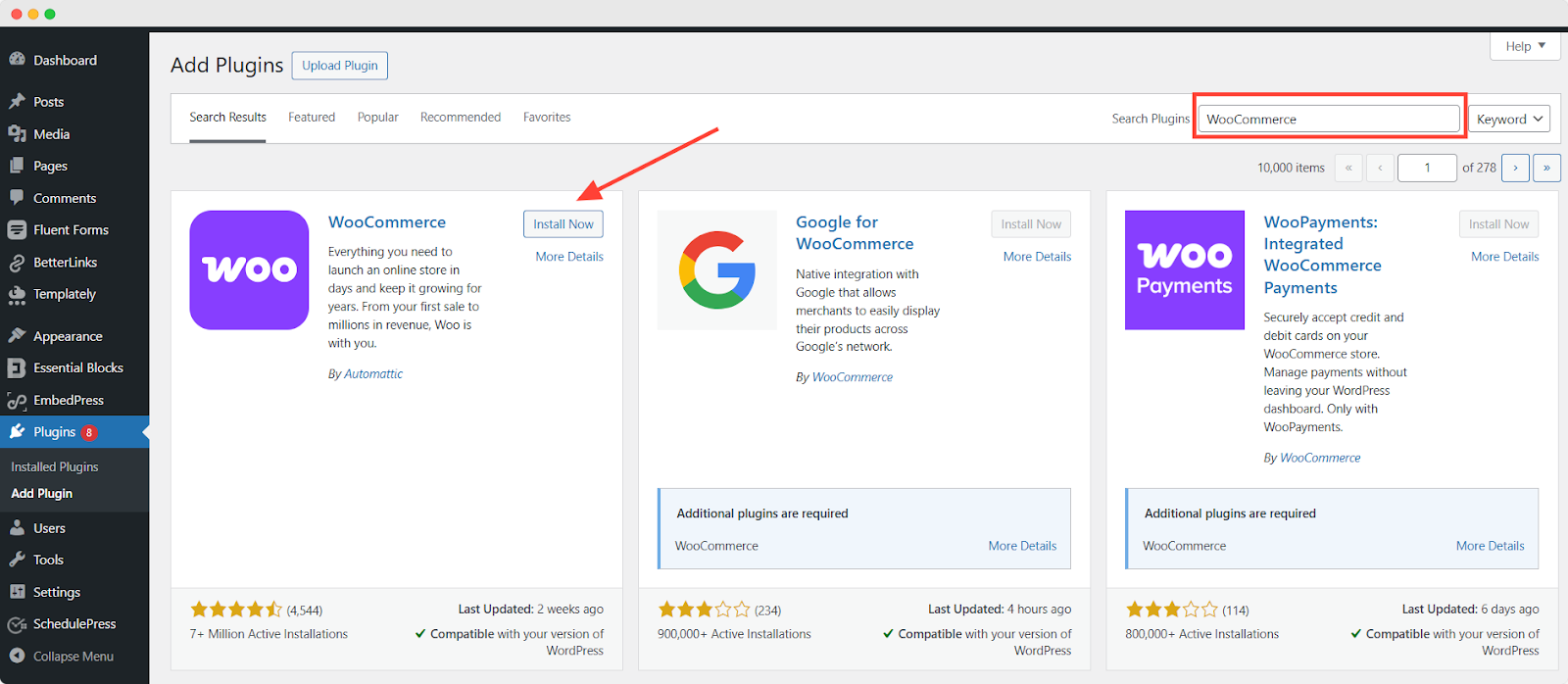Click the plugin update count badge 8
This screenshot has width=1568, height=684.
89,432
